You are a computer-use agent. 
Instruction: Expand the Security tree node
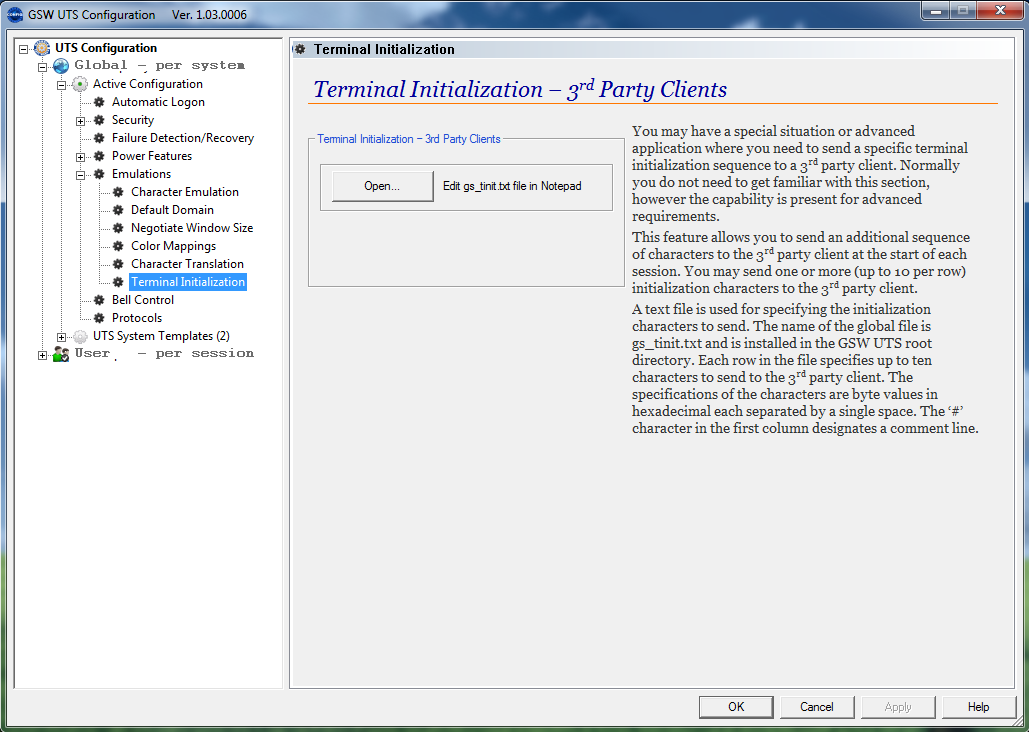[x=81, y=120]
